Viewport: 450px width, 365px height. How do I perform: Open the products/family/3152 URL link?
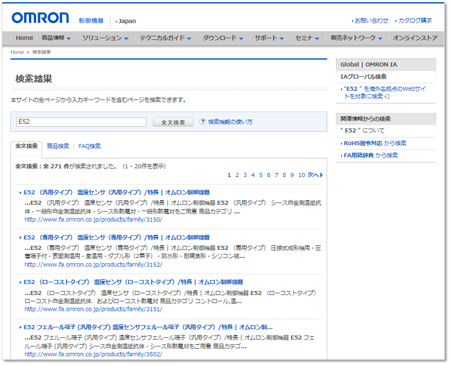pos(93,264)
